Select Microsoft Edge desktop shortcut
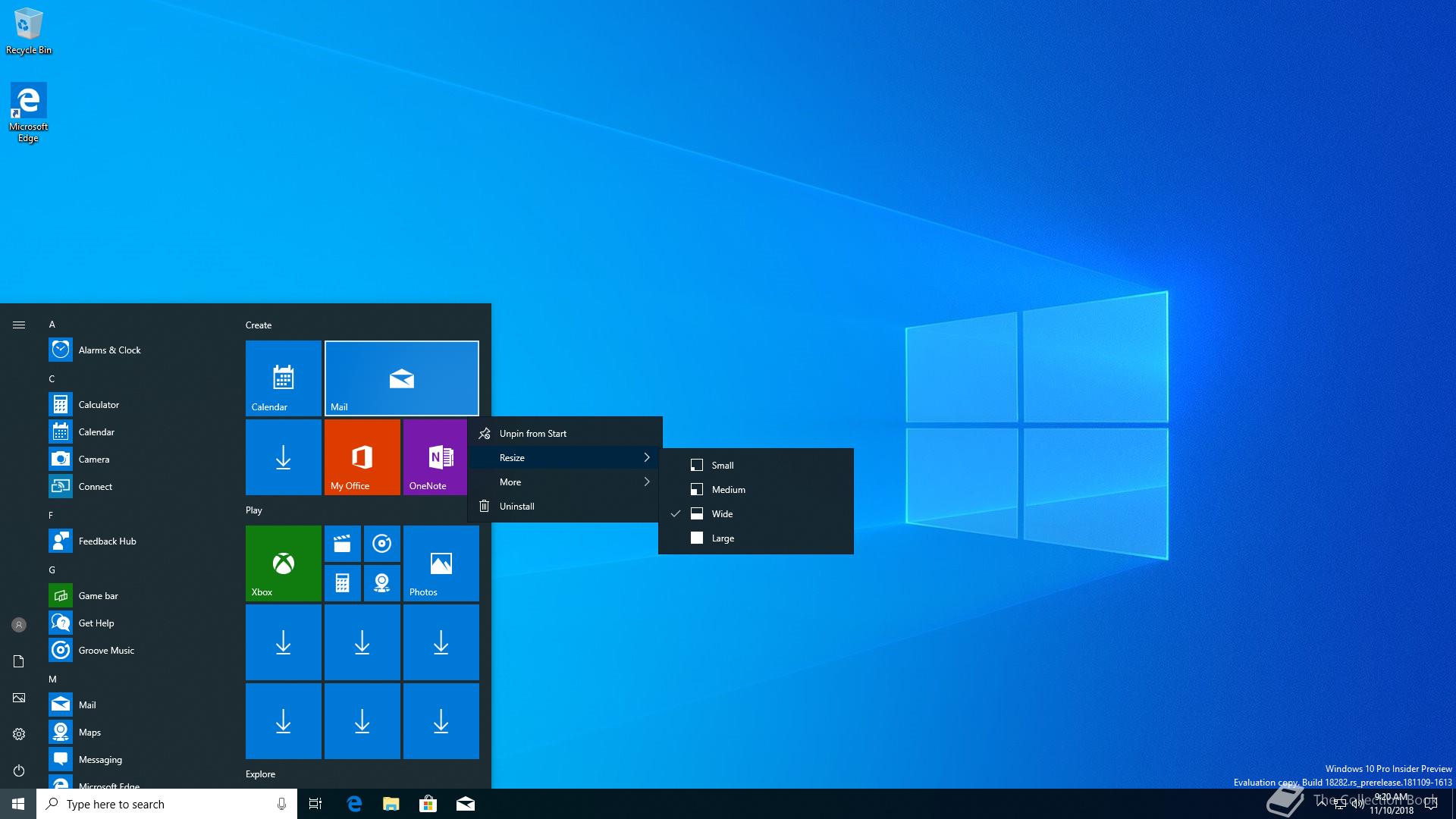Viewport: 1456px width, 819px height. pos(29,112)
